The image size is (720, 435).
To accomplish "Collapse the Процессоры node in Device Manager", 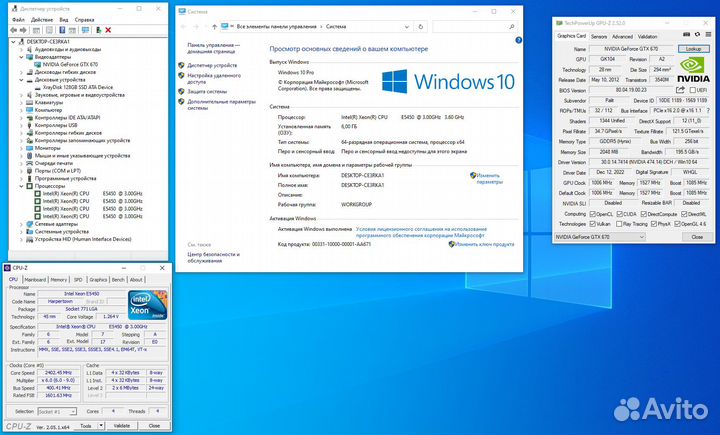I will pyautogui.click(x=21, y=186).
